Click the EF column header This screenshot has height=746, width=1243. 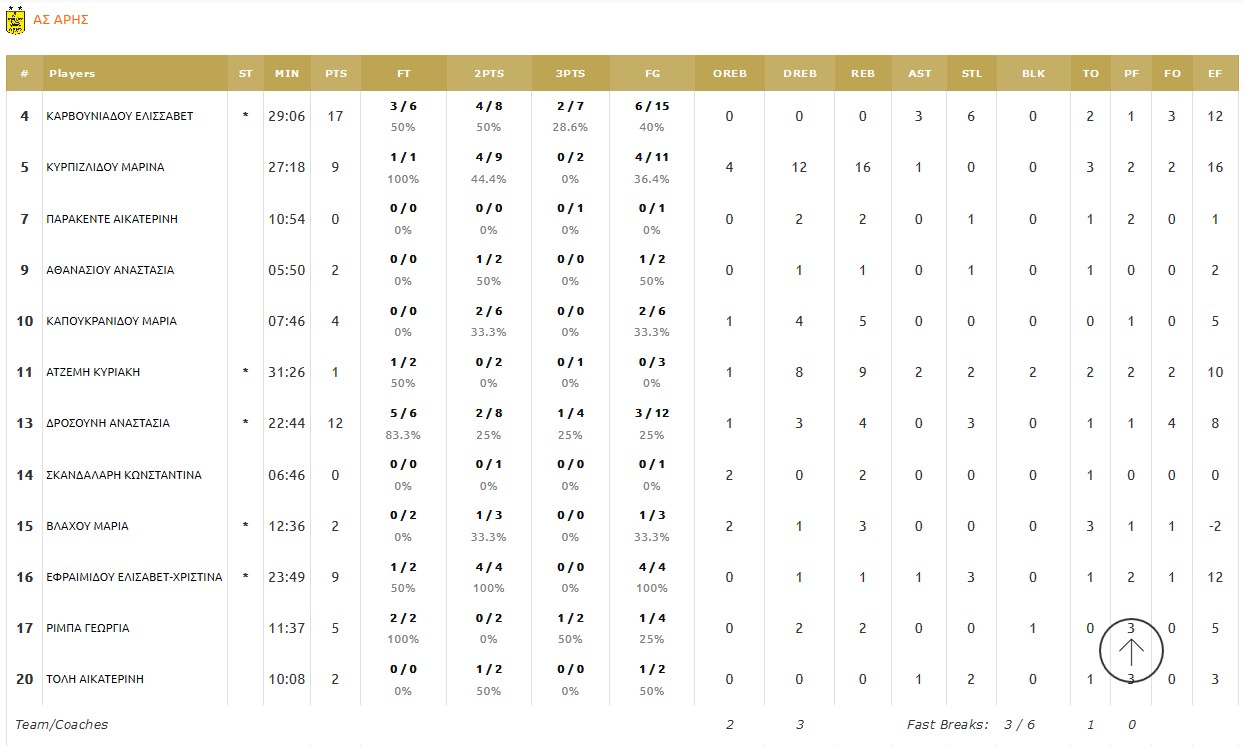[x=1215, y=74]
